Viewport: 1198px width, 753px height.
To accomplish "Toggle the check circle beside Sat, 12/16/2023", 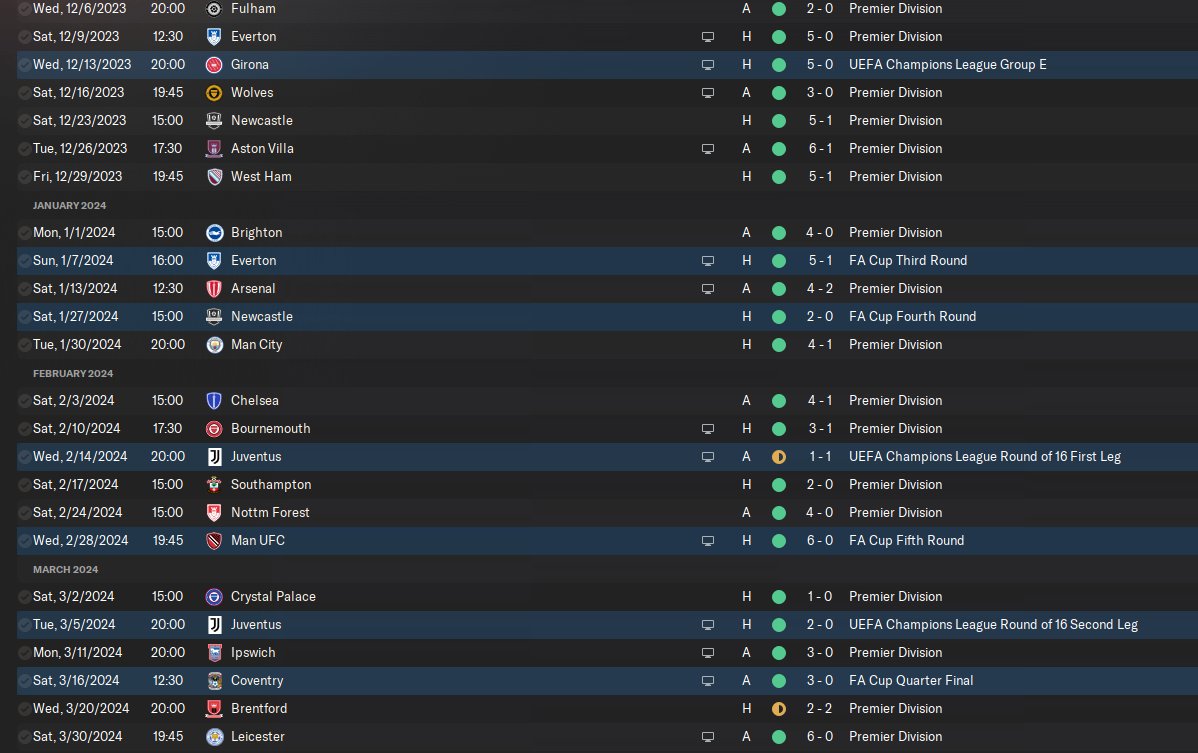I will 24,93.
